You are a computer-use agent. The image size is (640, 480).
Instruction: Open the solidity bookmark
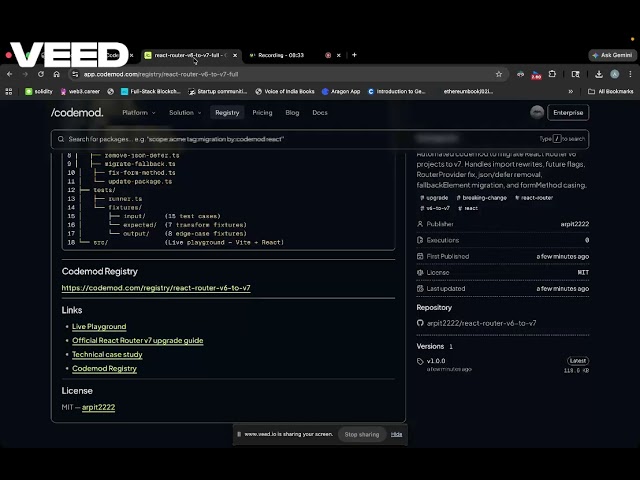point(39,91)
